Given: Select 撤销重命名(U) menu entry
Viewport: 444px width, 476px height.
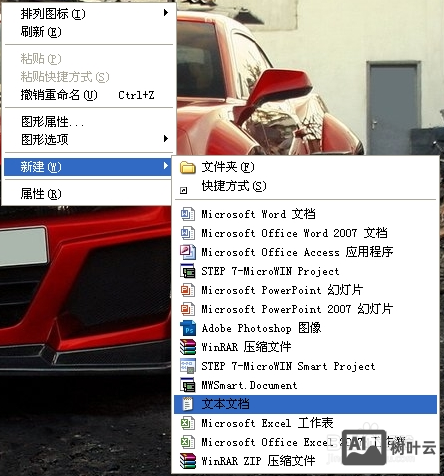Looking at the screenshot, I should 88,95.
